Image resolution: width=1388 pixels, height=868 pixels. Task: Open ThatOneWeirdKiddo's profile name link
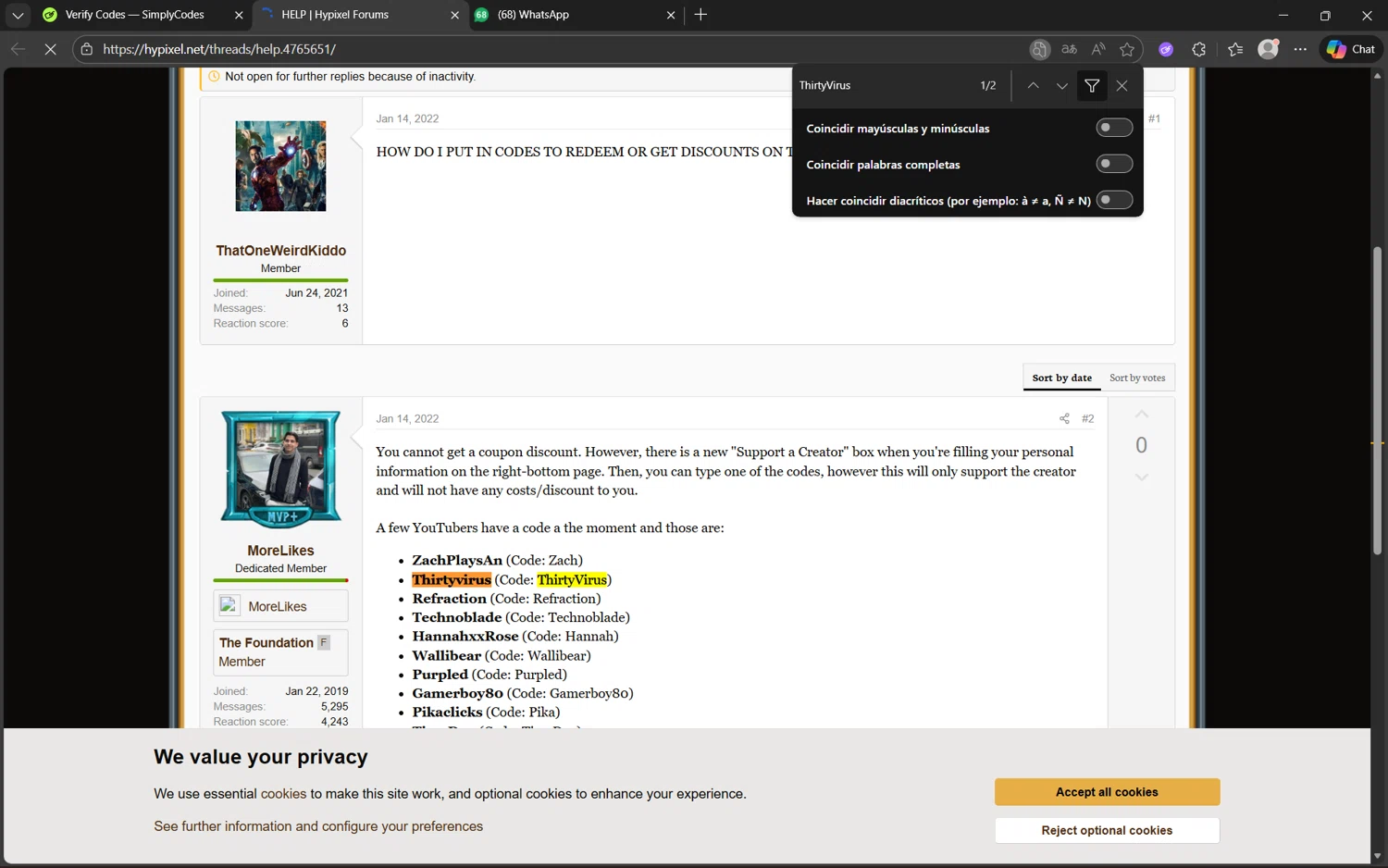tap(280, 251)
